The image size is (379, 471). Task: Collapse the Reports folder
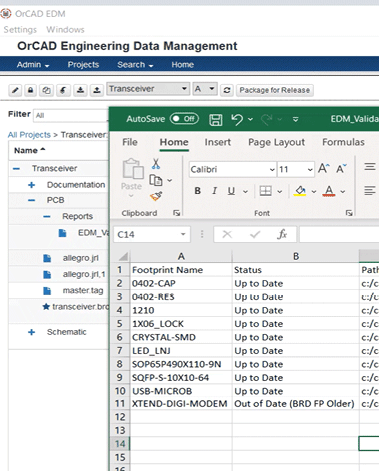click(x=47, y=216)
